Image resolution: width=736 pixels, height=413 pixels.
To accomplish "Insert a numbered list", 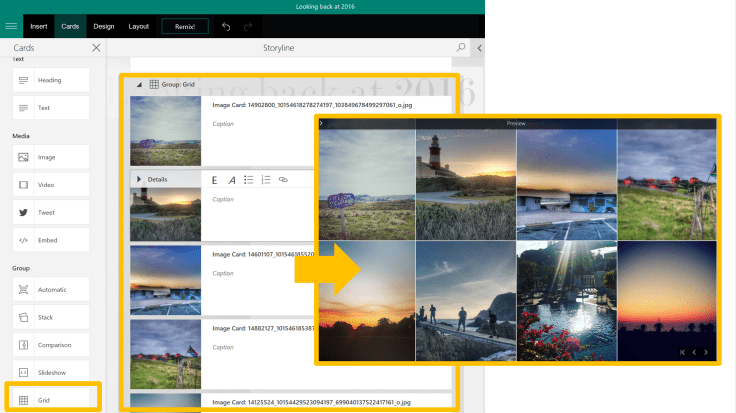I will click(266, 179).
